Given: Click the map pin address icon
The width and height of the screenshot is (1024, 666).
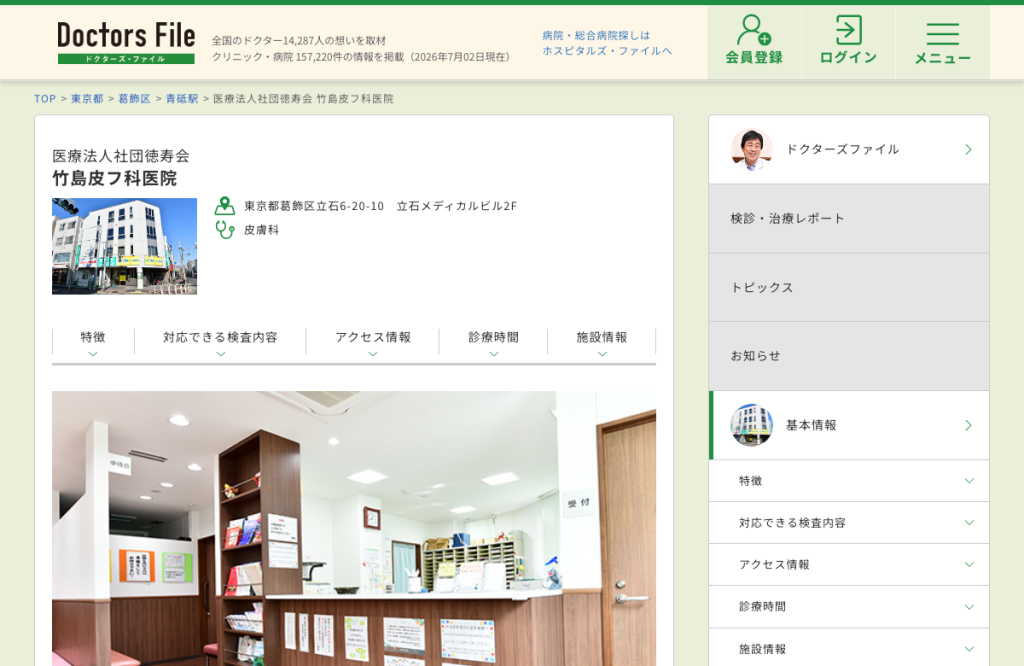Looking at the screenshot, I should [225, 206].
